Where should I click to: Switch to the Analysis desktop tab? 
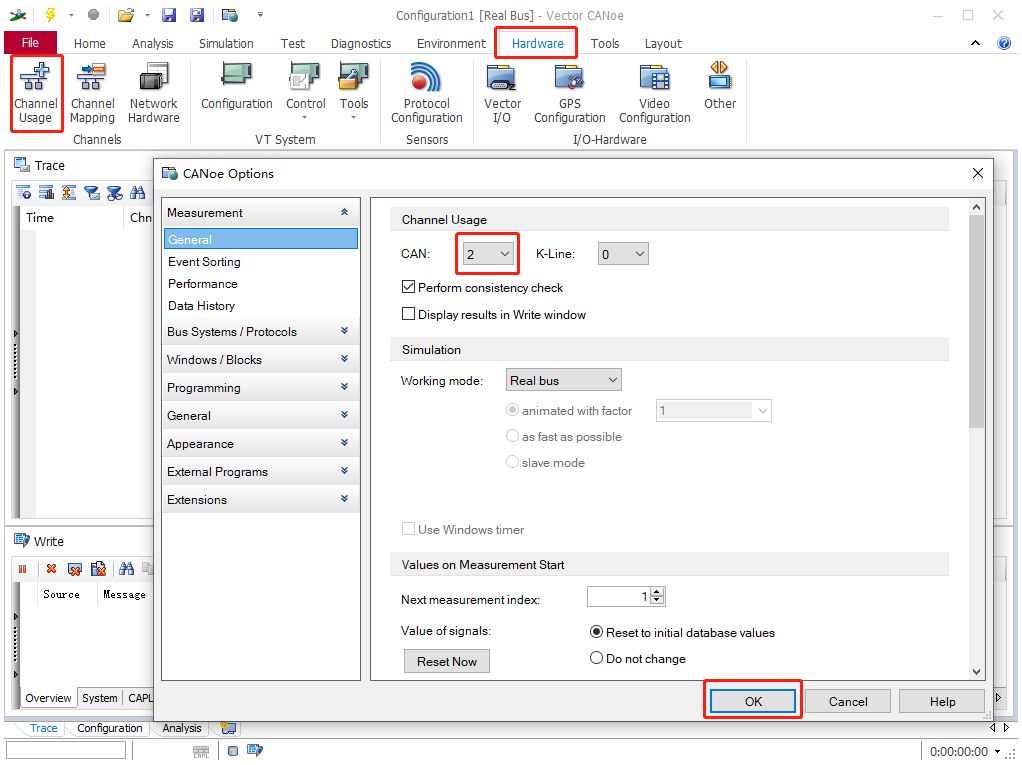182,728
